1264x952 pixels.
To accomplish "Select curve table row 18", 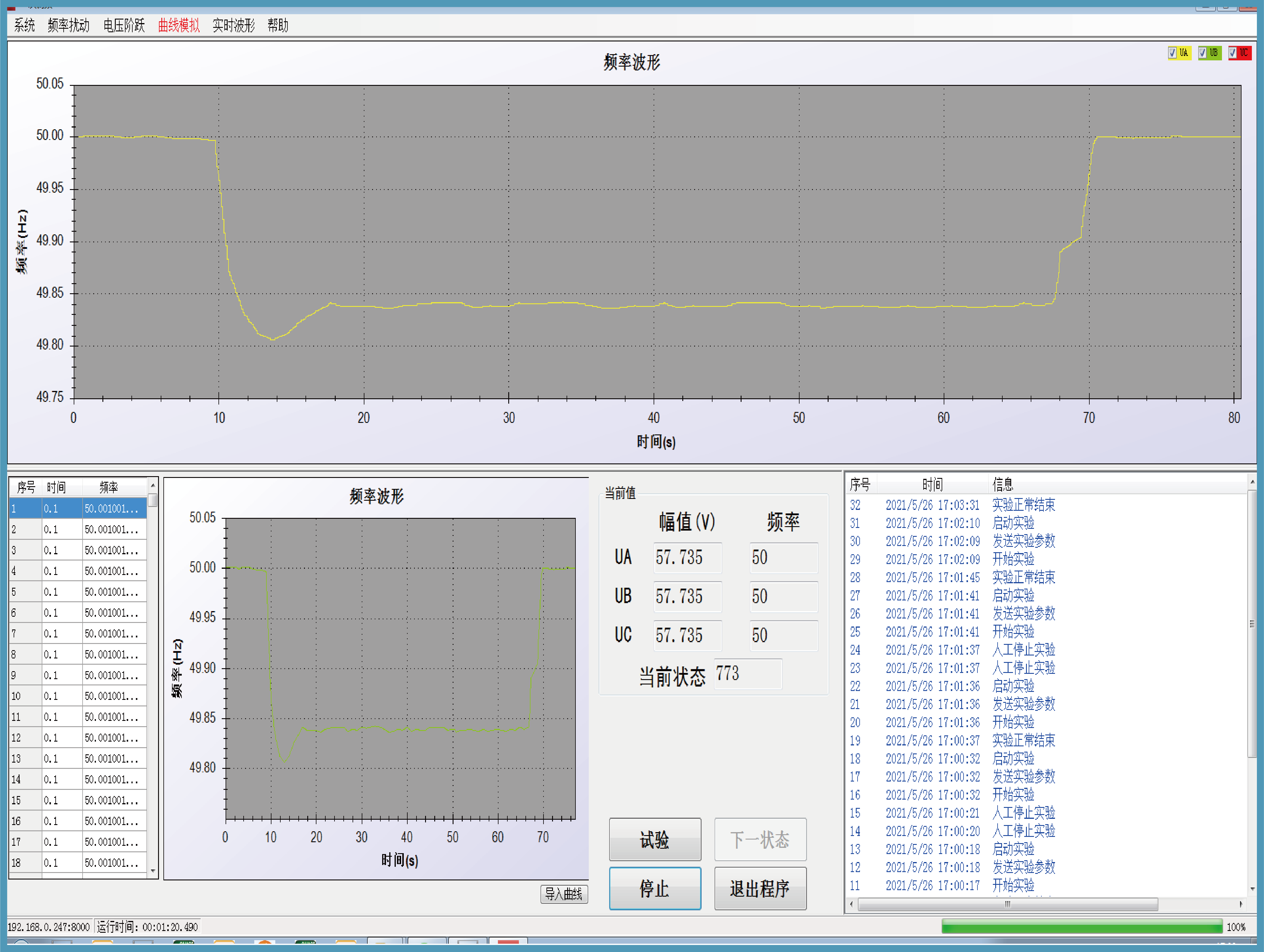I will point(78,862).
